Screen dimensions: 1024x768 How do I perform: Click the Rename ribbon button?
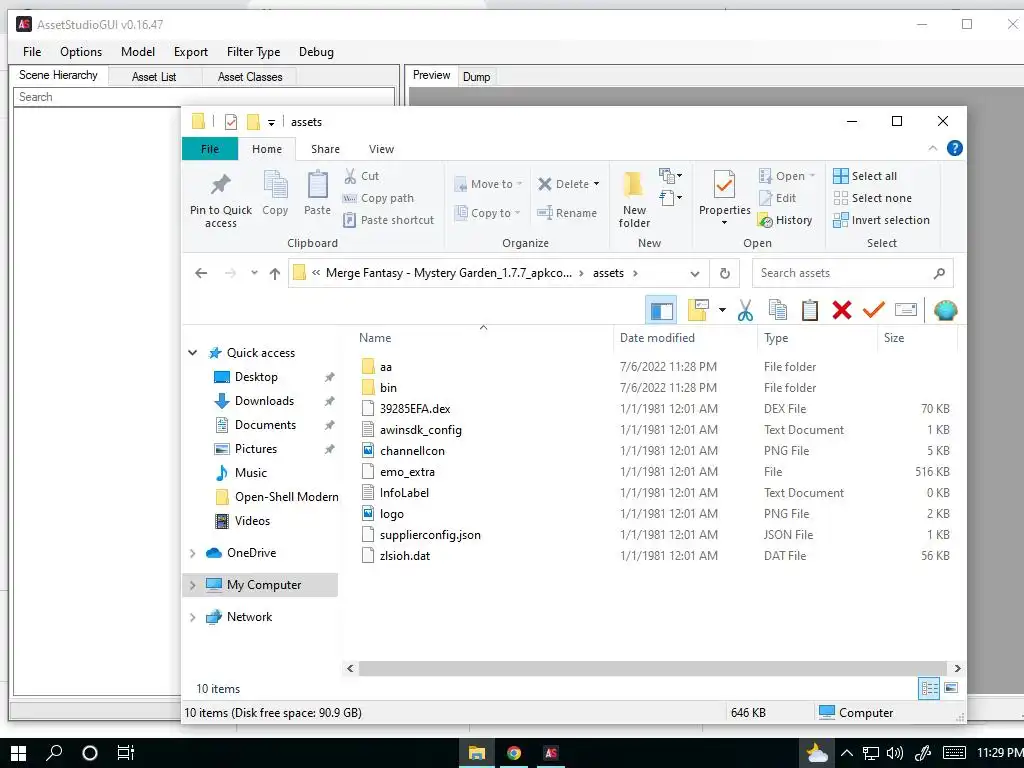[x=567, y=213]
